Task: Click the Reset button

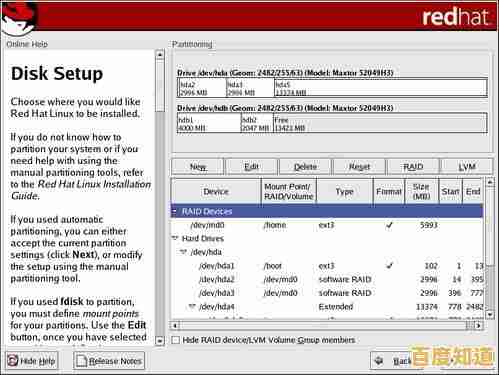Action: coord(359,167)
